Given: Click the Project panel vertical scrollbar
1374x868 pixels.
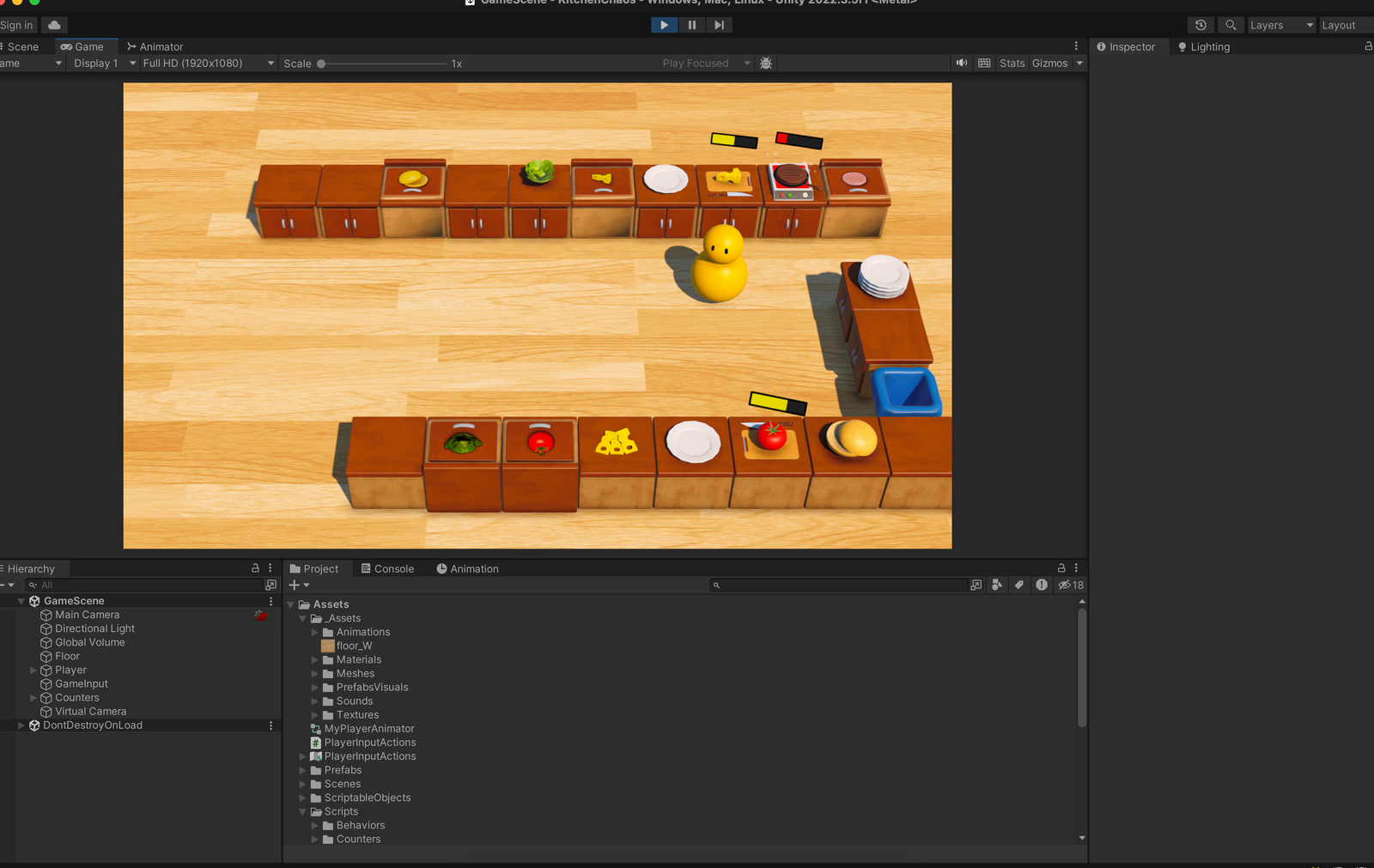Looking at the screenshot, I should (x=1081, y=668).
